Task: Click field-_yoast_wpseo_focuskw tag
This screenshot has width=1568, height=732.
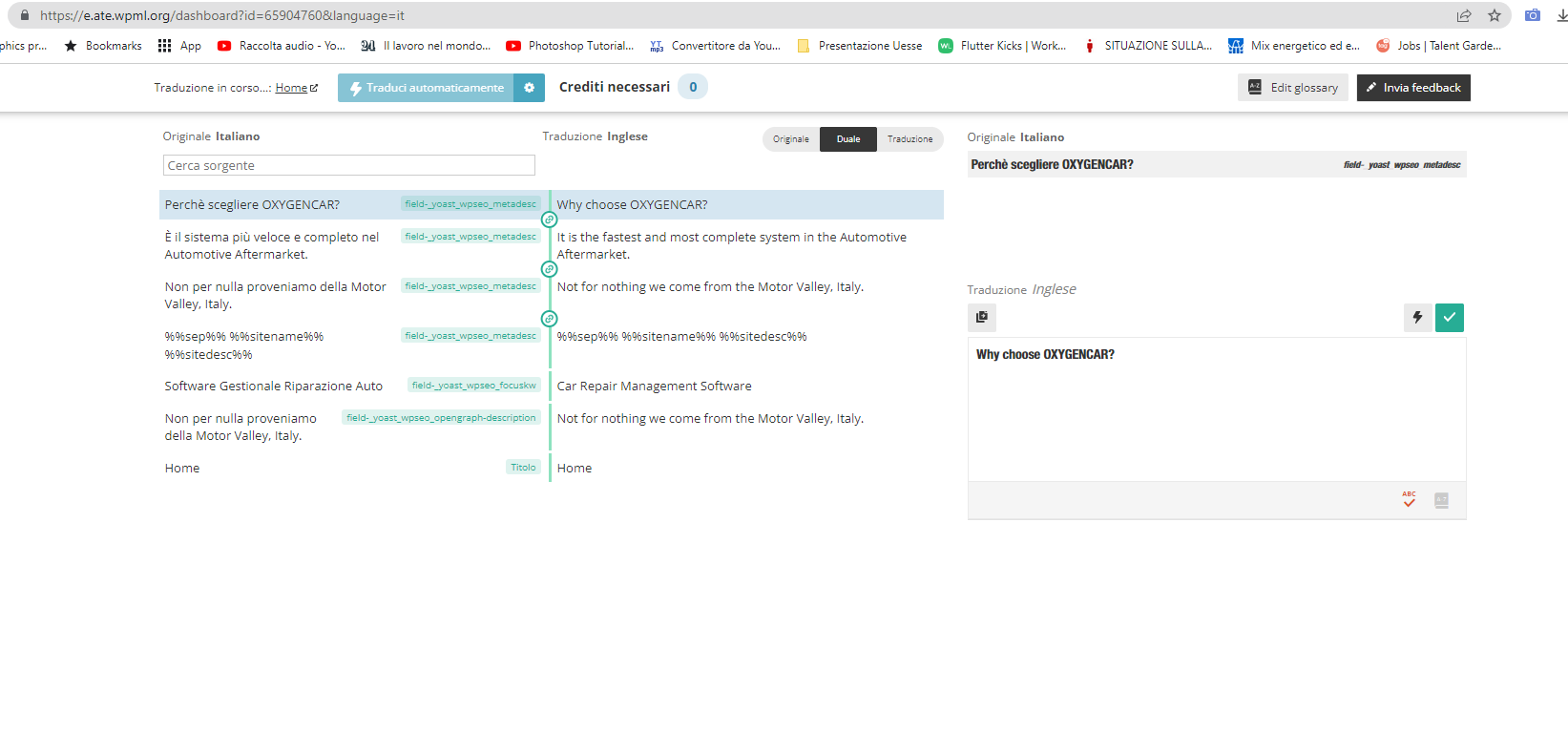Action: coord(474,386)
